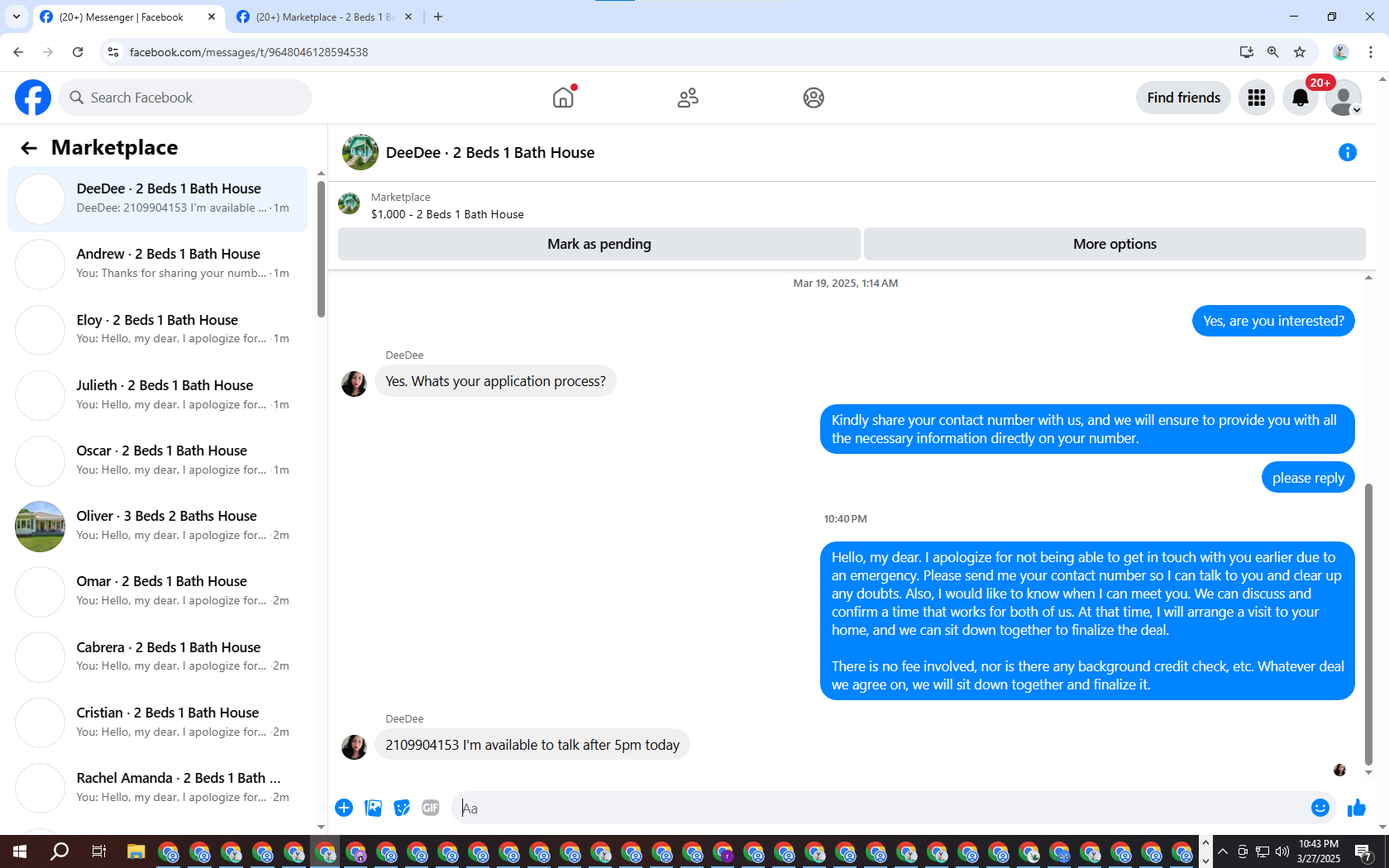Screen dimensions: 1389x868
Task: Open Andrew 2 Beds 1 Bath conversation
Action: pos(157,264)
